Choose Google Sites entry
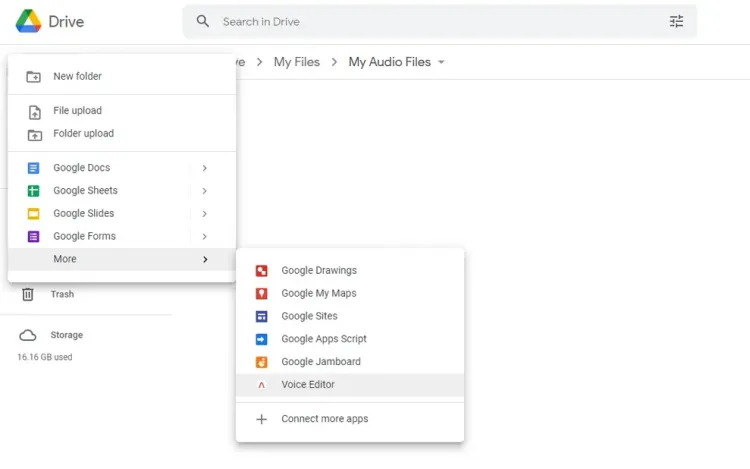Screen dimensions: 750x469 click(350, 316)
